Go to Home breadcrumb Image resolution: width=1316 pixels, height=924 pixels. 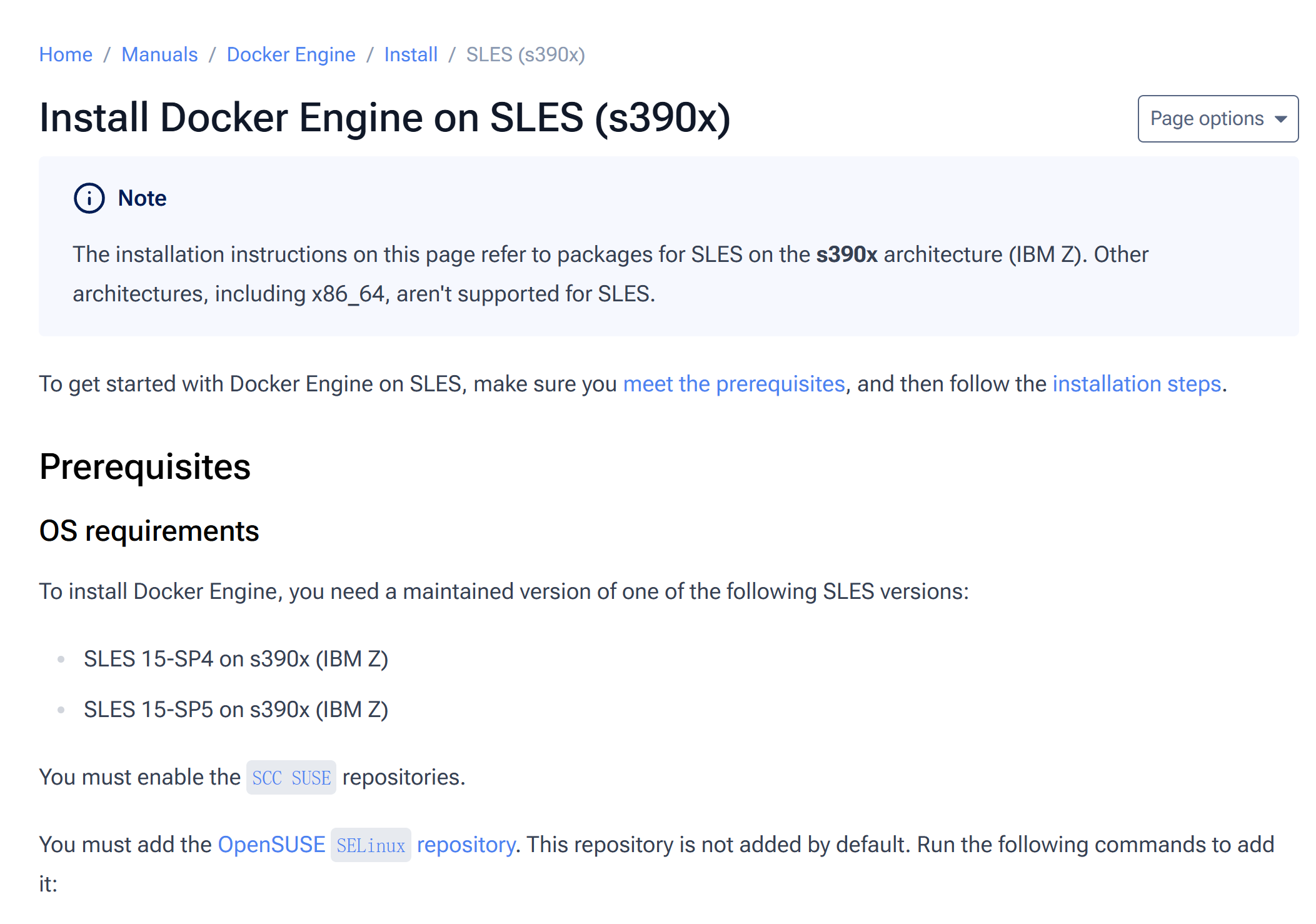tap(66, 54)
